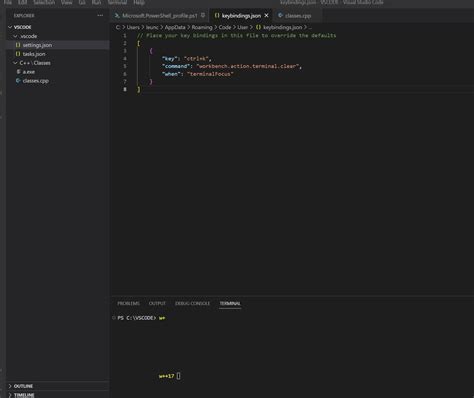
Task: Open Explorer's more actions ellipsis menu
Action: 100,15
